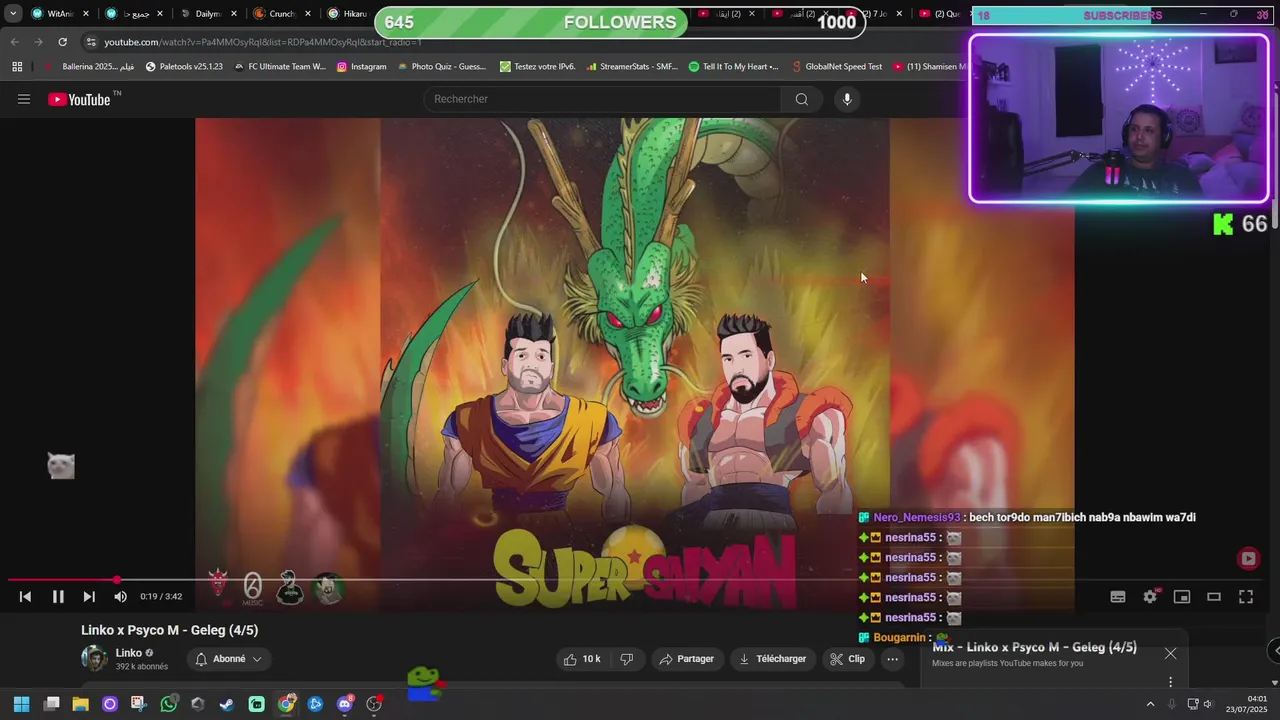
Task: Open File Explorer from the taskbar
Action: [80, 704]
